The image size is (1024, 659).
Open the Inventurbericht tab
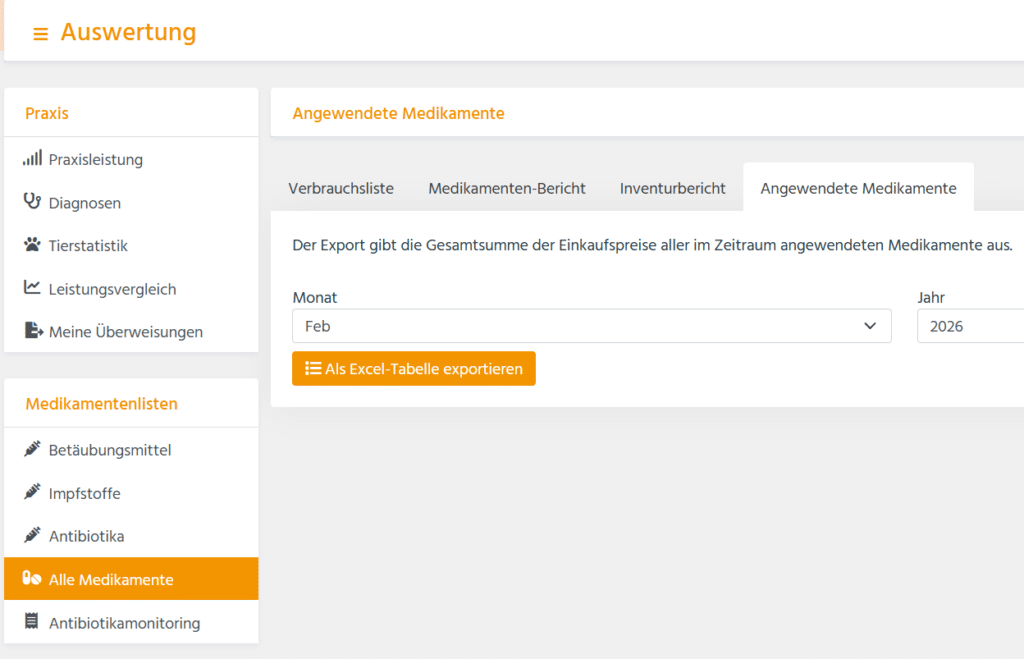tap(673, 188)
